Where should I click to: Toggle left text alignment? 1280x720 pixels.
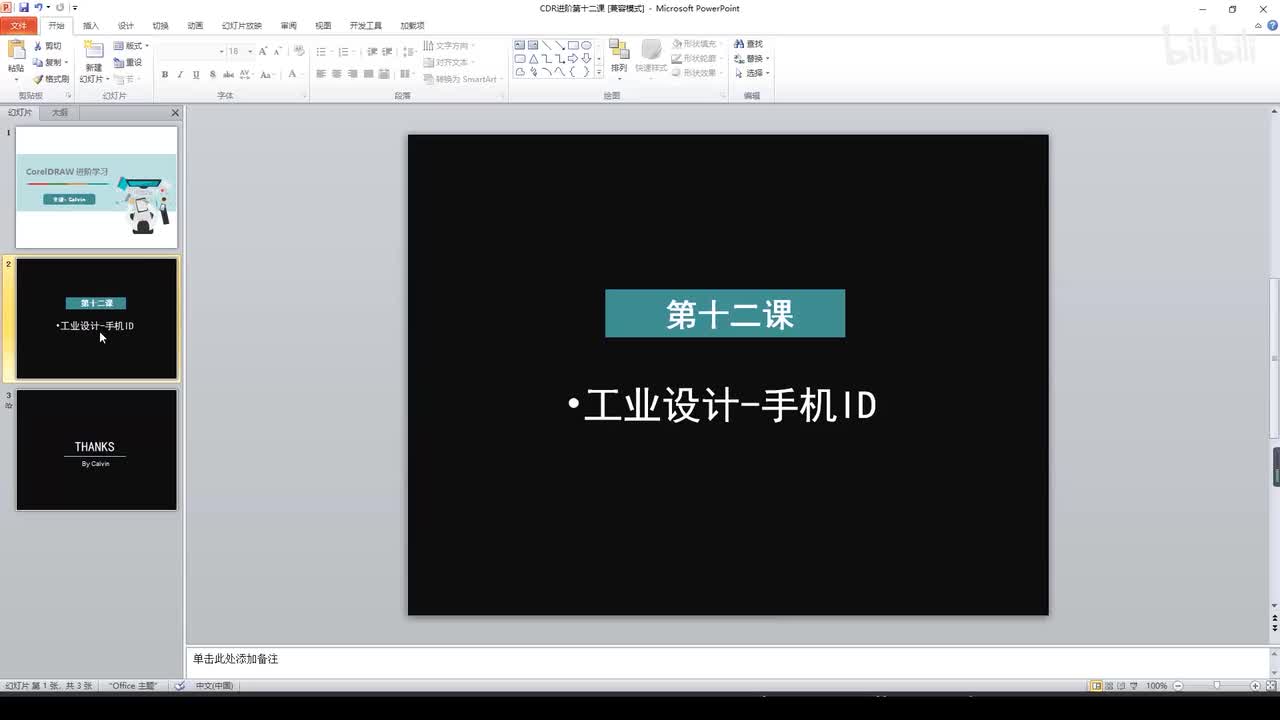coord(321,74)
